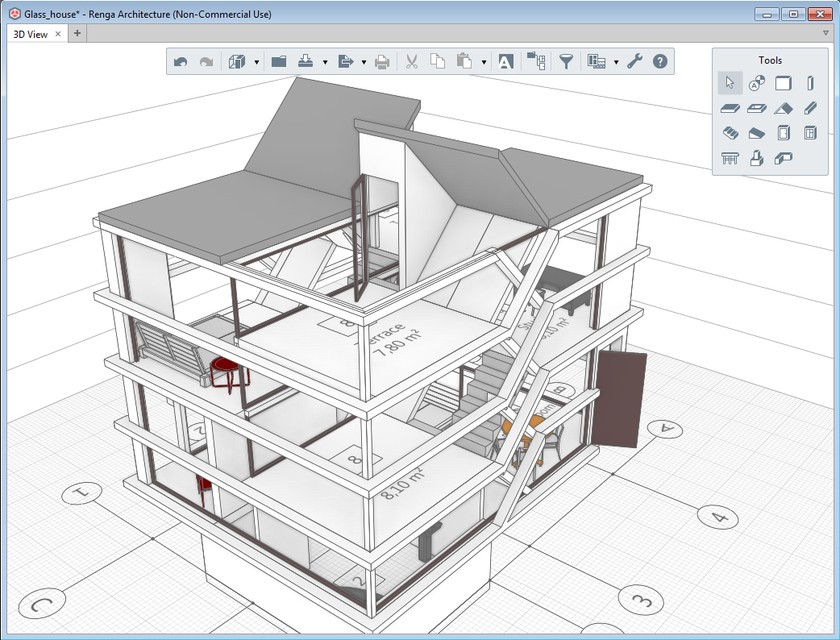Select the Window tool
Screen dimensions: 840x640
(x=811, y=132)
